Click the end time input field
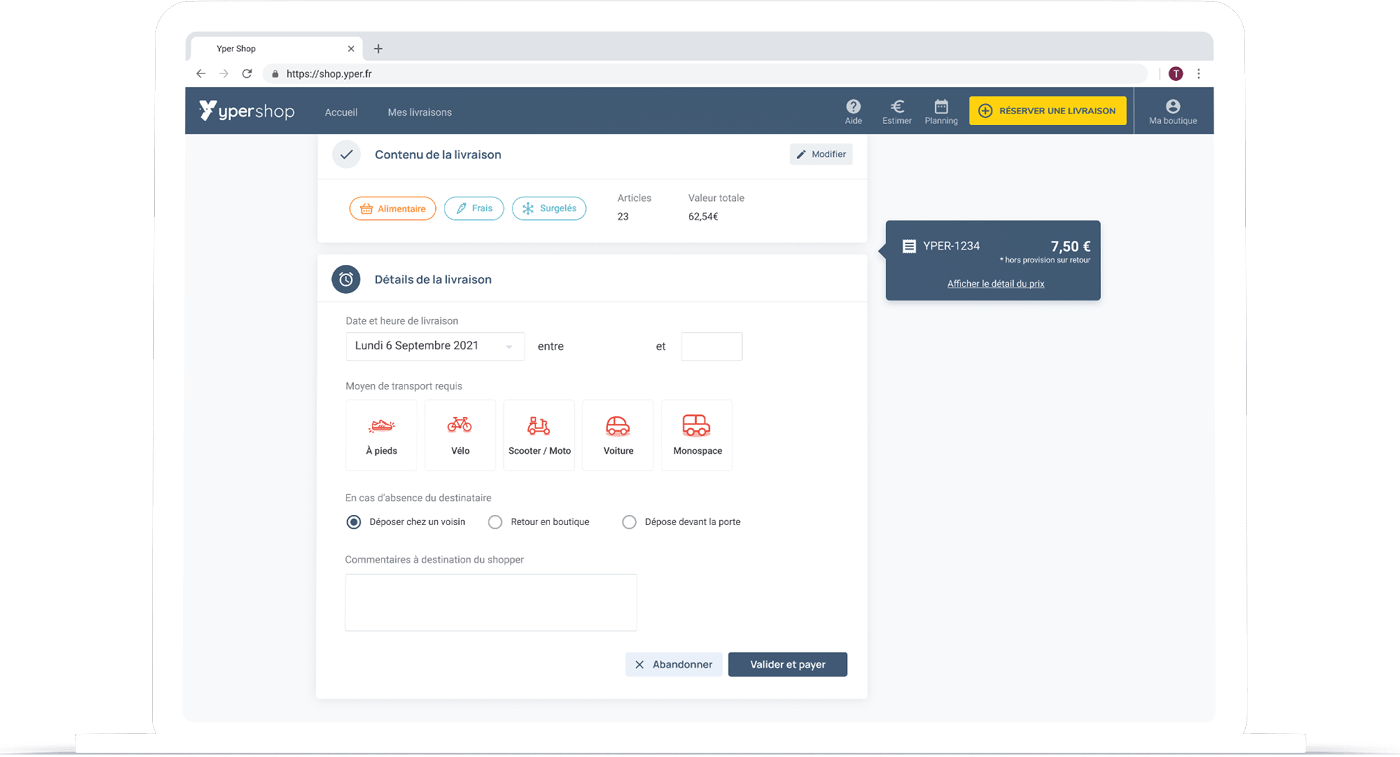Screen dimensions: 1400x757 [711, 347]
